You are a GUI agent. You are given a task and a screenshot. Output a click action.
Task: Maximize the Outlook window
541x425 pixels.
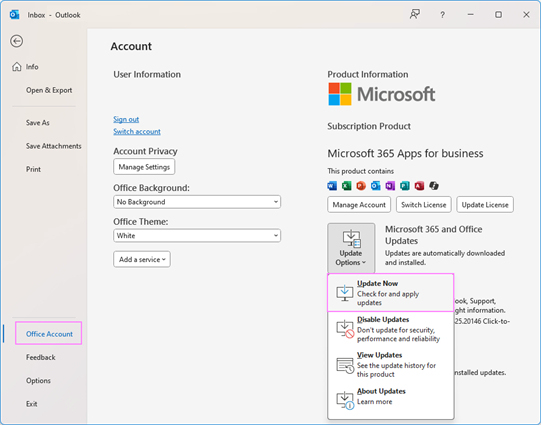click(498, 15)
